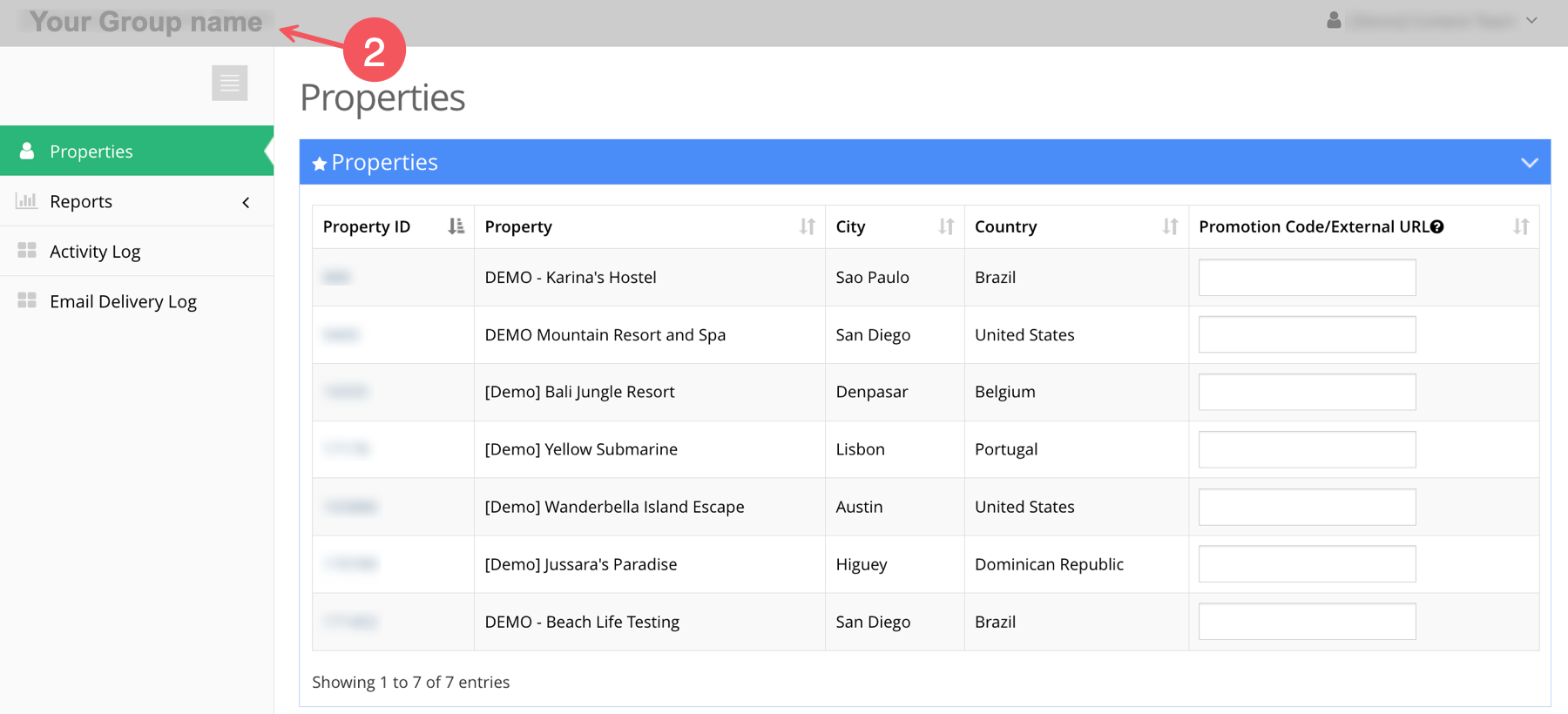
Task: Click promotion code field for DEMO Mountain Resort
Action: tap(1307, 334)
